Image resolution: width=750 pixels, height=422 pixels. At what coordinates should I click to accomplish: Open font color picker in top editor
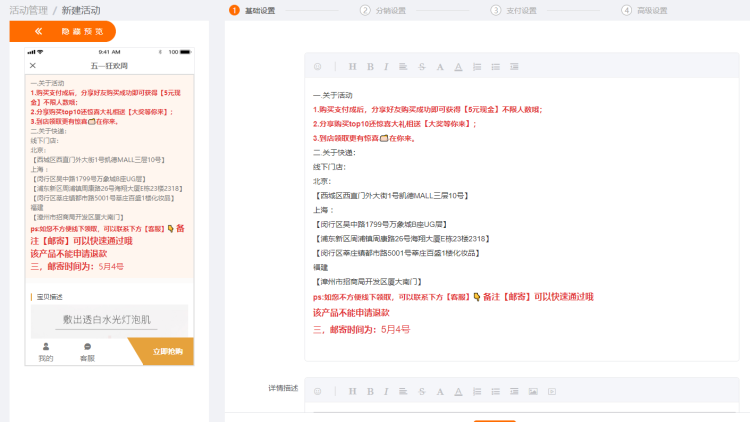tap(440, 67)
